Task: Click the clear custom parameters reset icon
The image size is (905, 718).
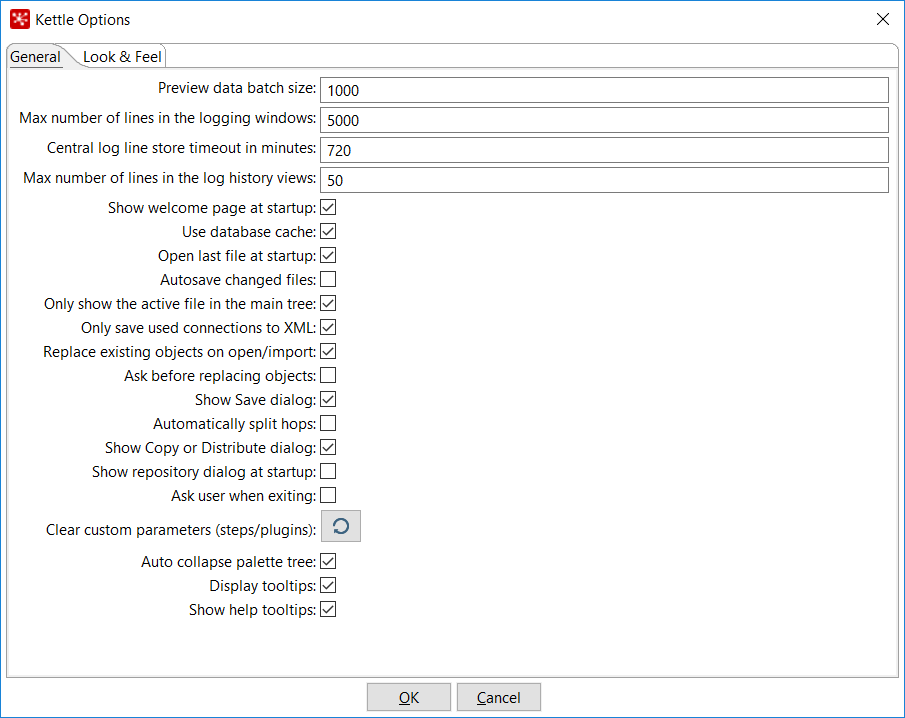Action: pos(340,526)
